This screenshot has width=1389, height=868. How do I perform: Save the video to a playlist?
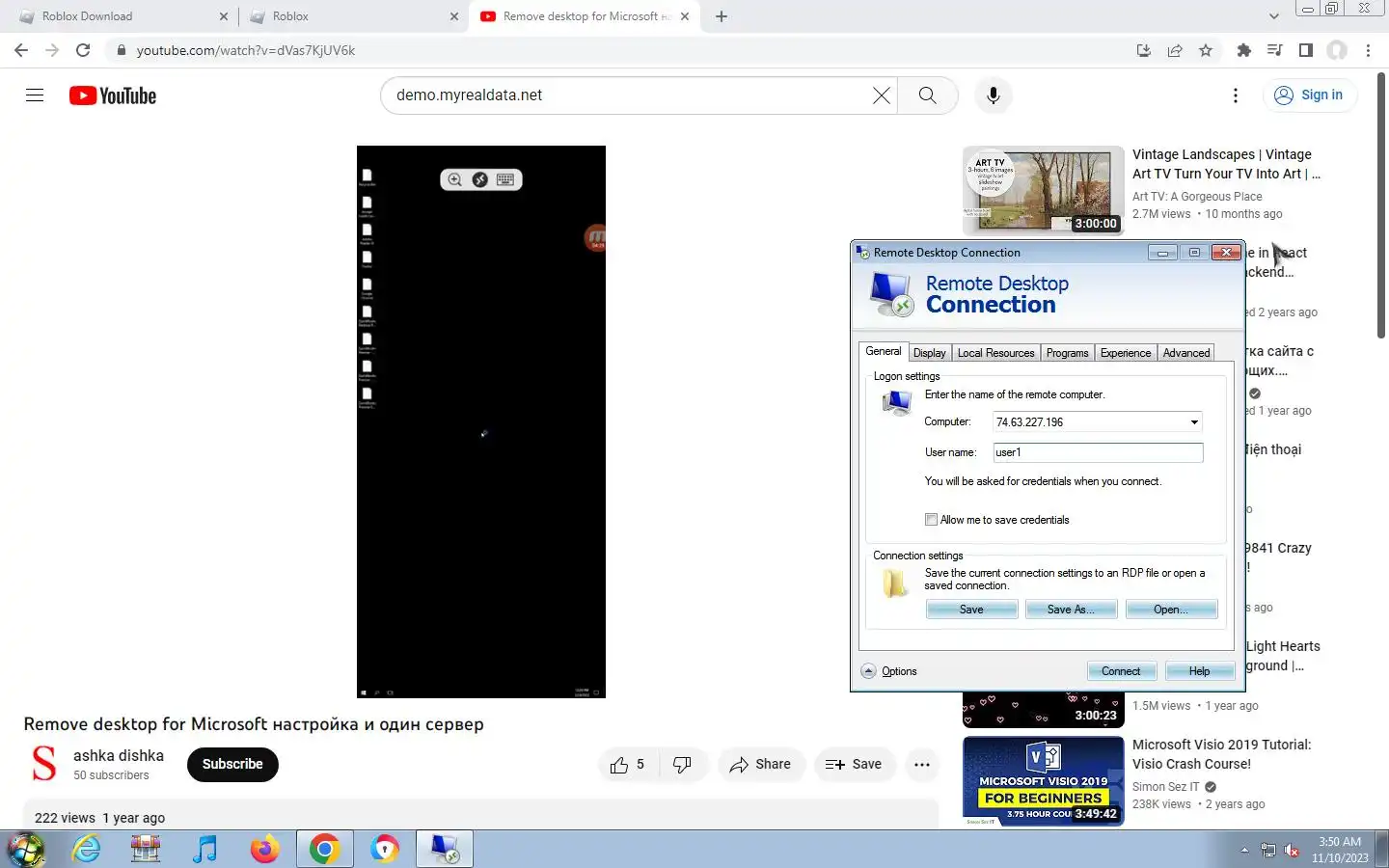pyautogui.click(x=854, y=764)
